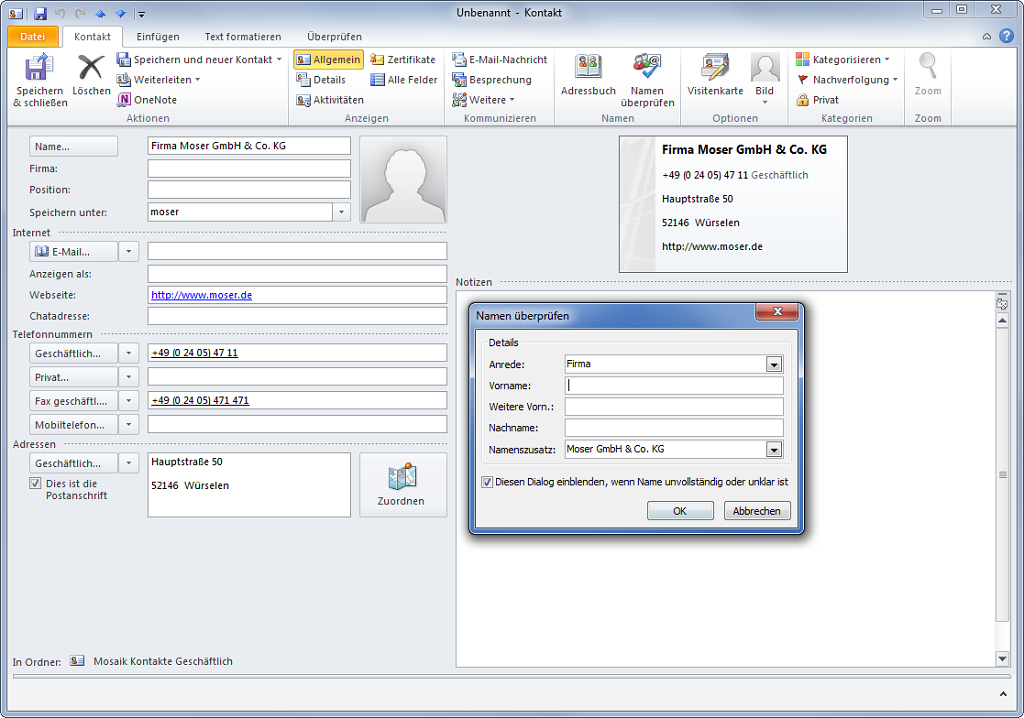The height and width of the screenshot is (718, 1024).
Task: Expand the 'Speichern unter' dropdown
Action: click(342, 212)
